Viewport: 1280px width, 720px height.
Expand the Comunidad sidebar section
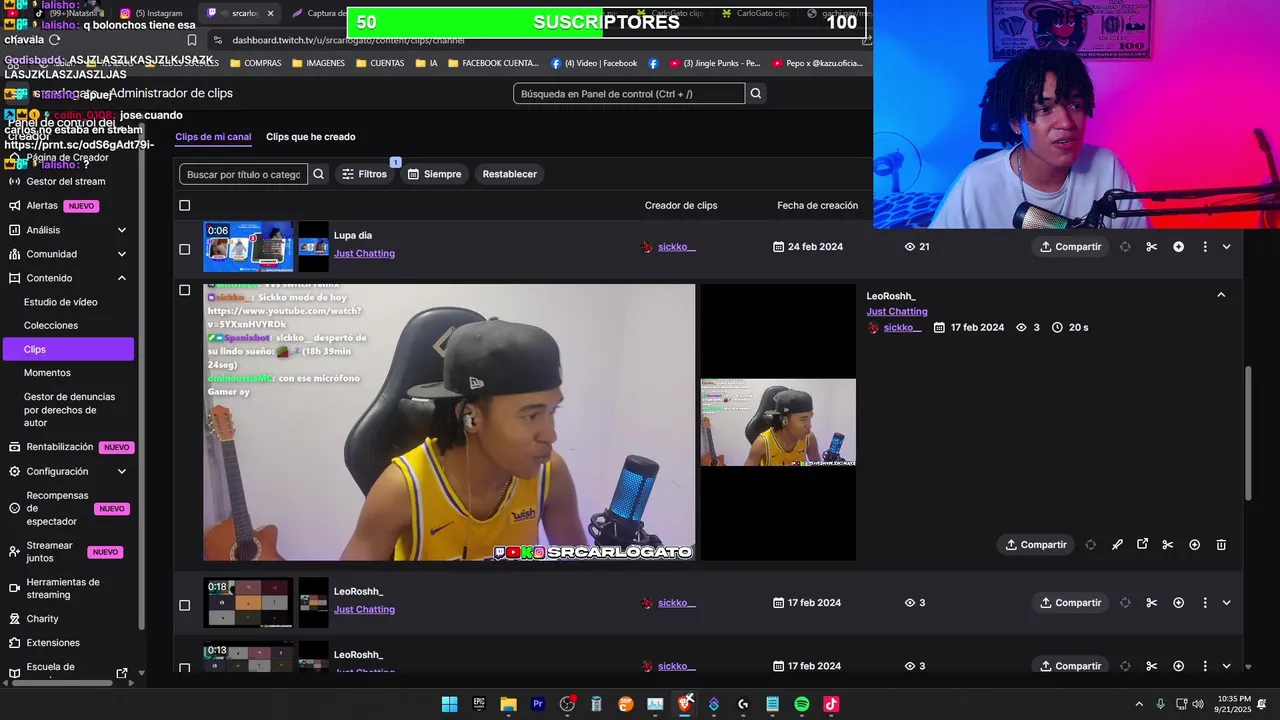[x=122, y=254]
